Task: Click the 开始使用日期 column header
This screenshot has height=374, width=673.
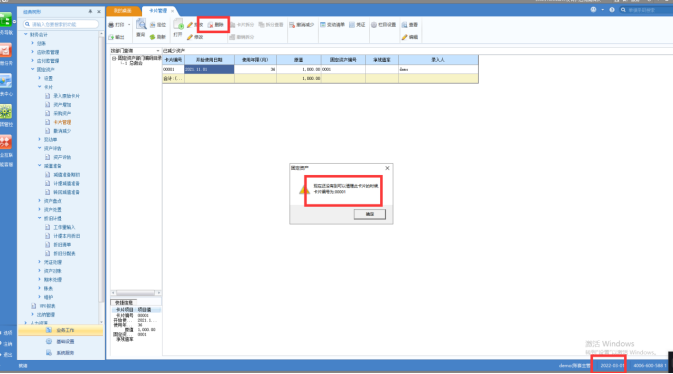Action: coord(209,60)
